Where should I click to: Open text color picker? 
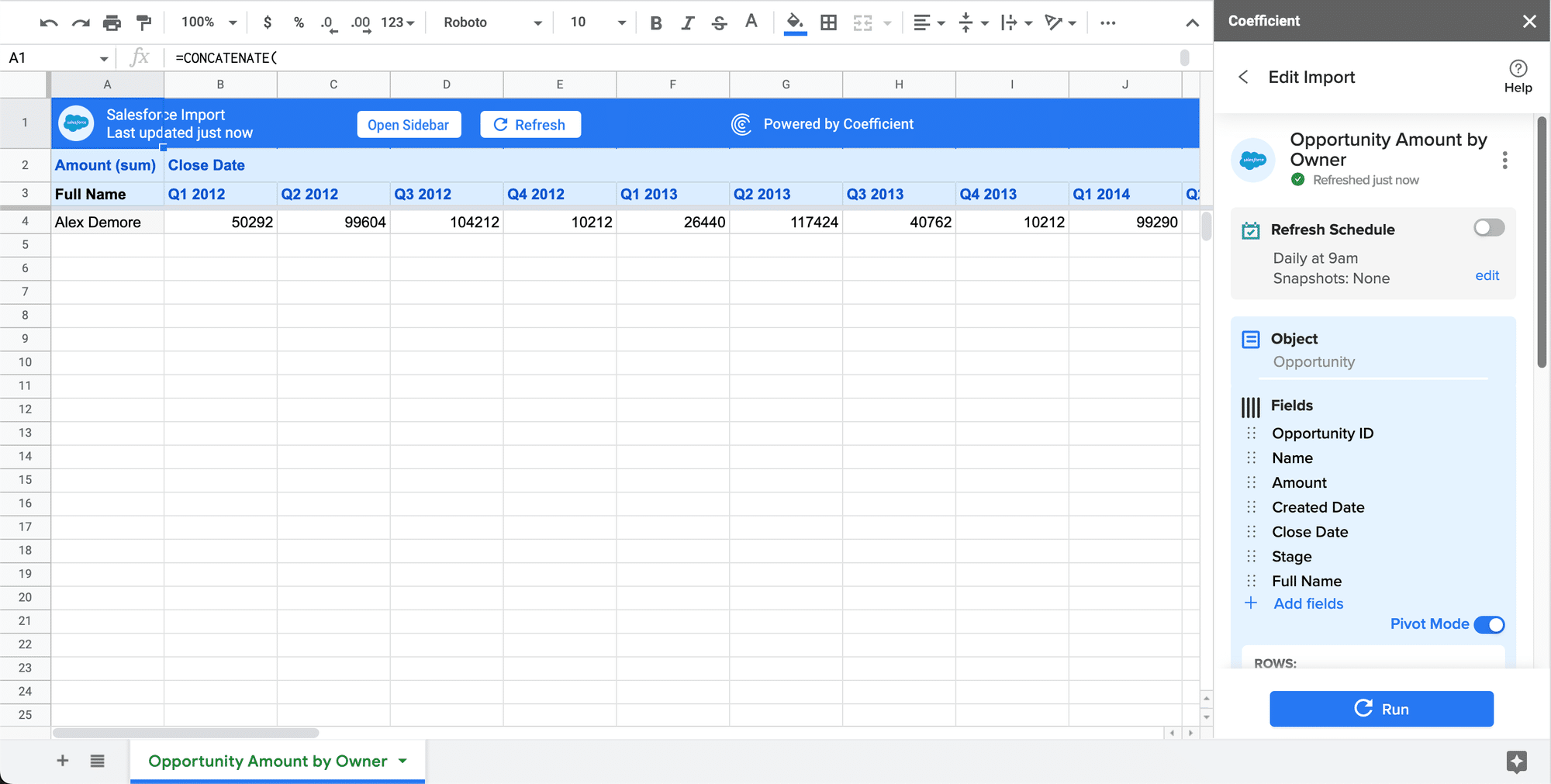[751, 22]
